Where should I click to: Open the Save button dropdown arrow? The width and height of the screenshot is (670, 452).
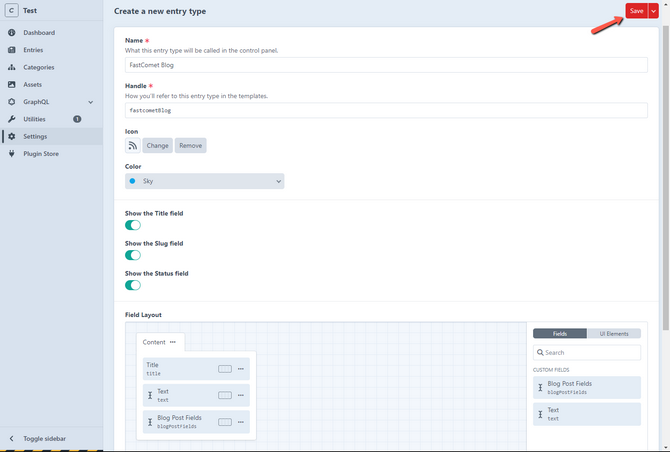pyautogui.click(x=654, y=10)
